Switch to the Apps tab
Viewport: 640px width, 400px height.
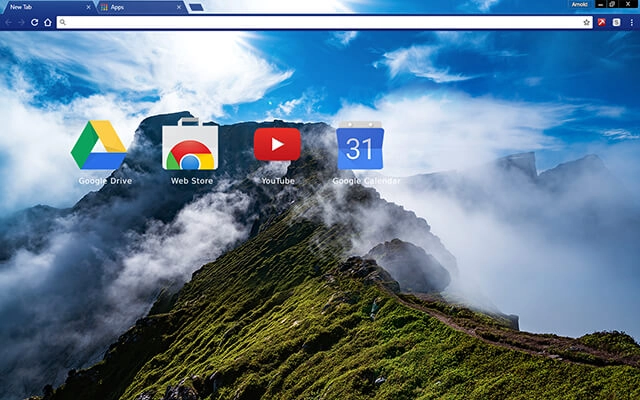(x=141, y=7)
